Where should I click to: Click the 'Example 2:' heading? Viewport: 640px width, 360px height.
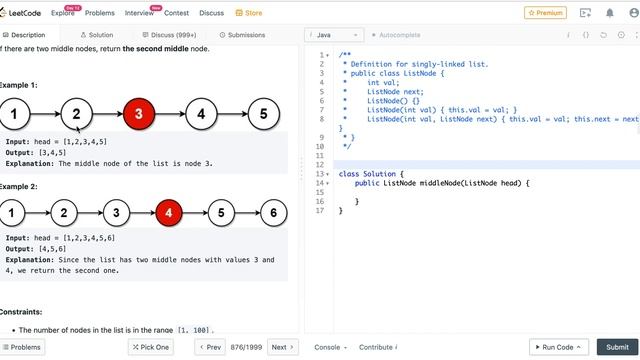pyautogui.click(x=18, y=187)
